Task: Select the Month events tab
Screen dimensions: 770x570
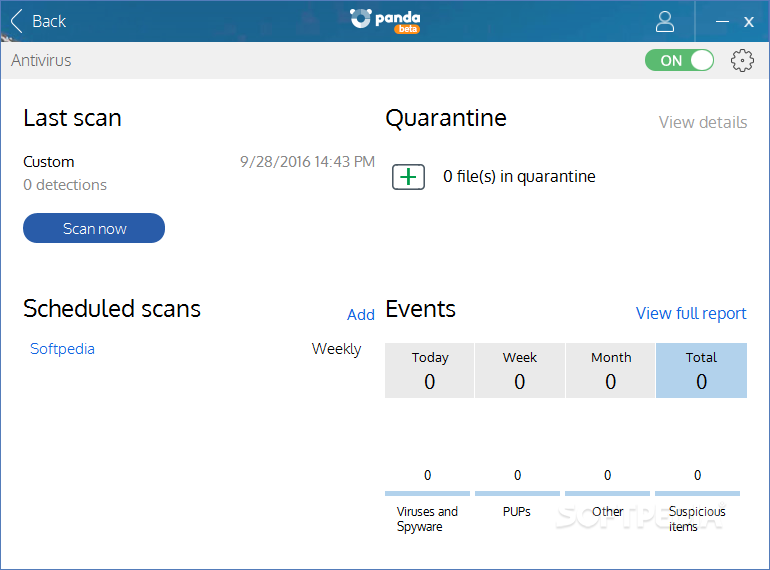Action: point(610,371)
